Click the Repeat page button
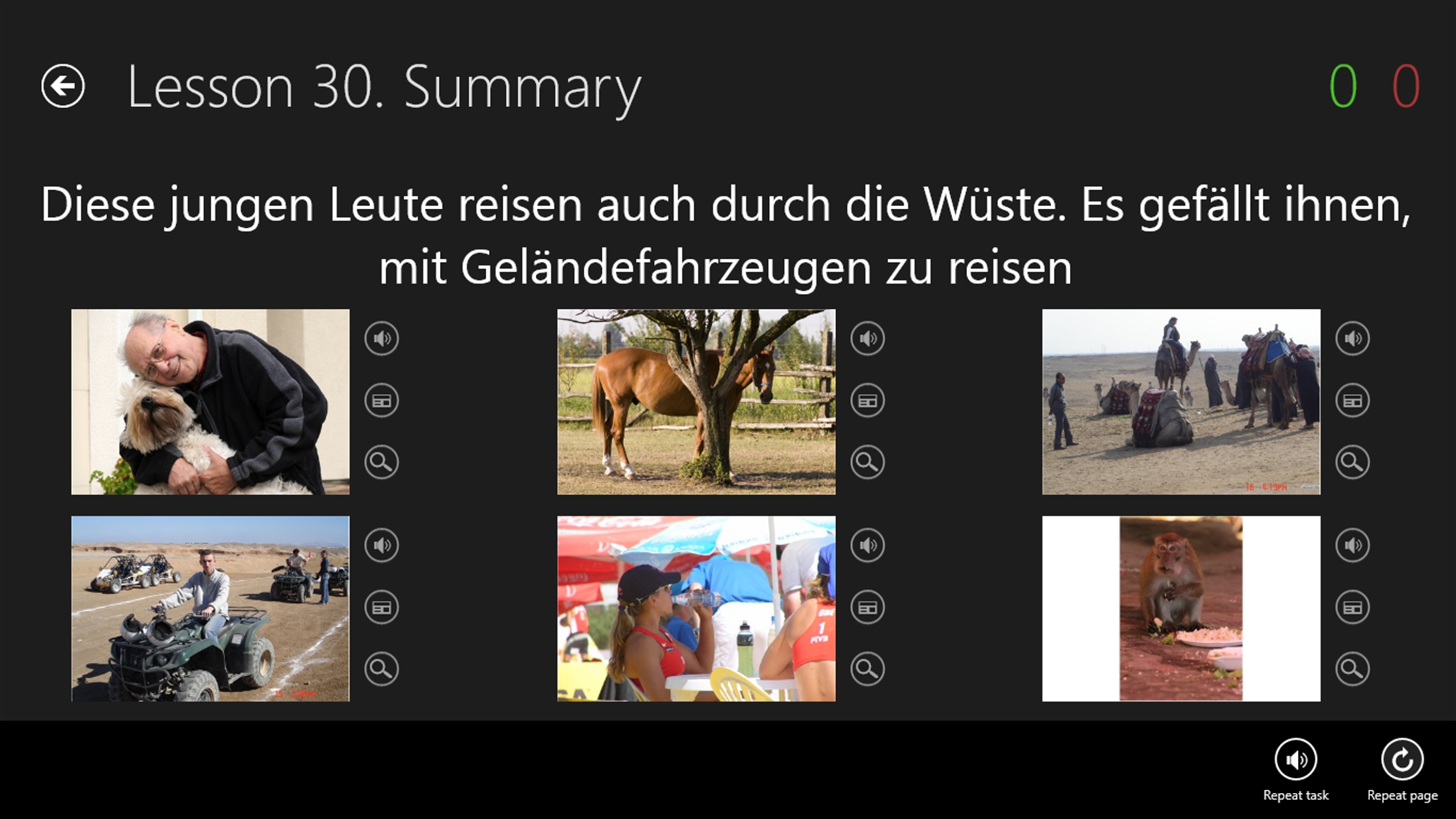Viewport: 1456px width, 819px height. point(1402,760)
